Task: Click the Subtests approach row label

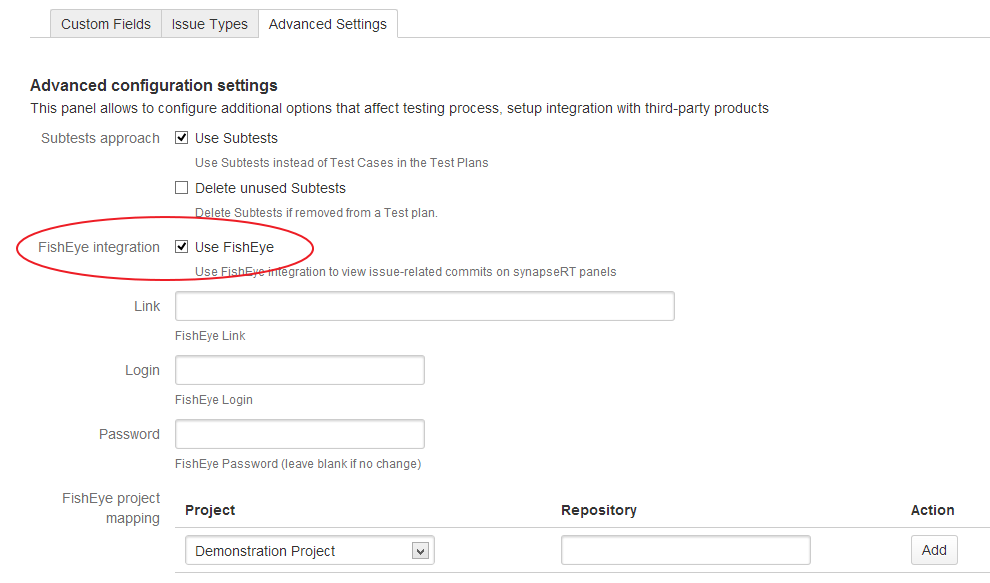Action: point(100,138)
